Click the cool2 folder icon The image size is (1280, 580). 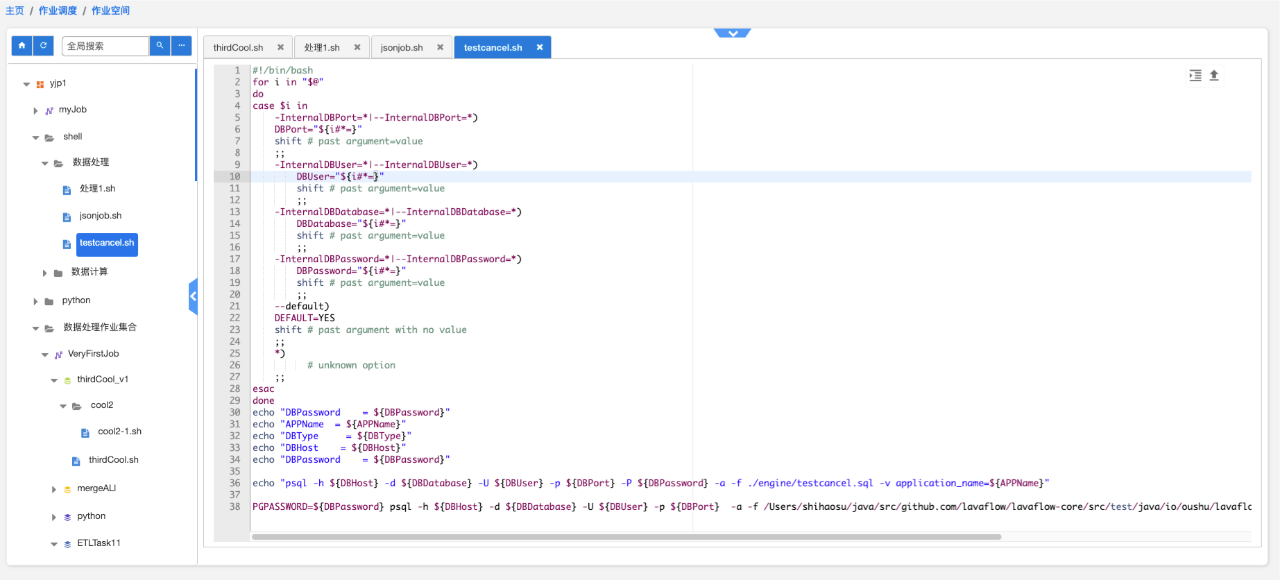(76, 406)
